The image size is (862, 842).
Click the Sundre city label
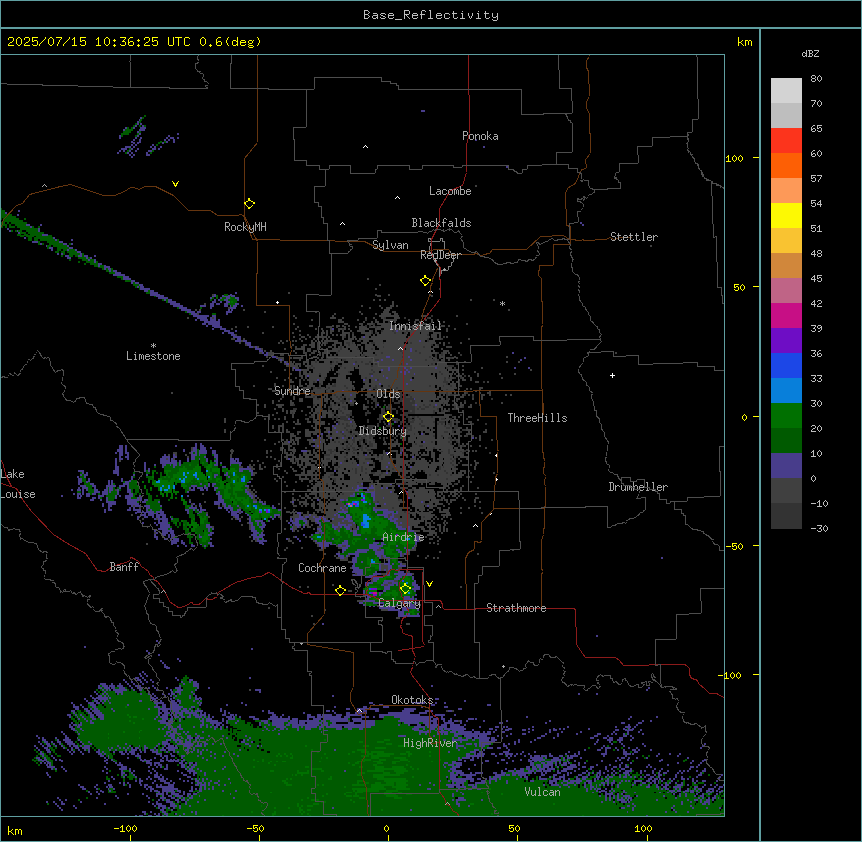(292, 391)
